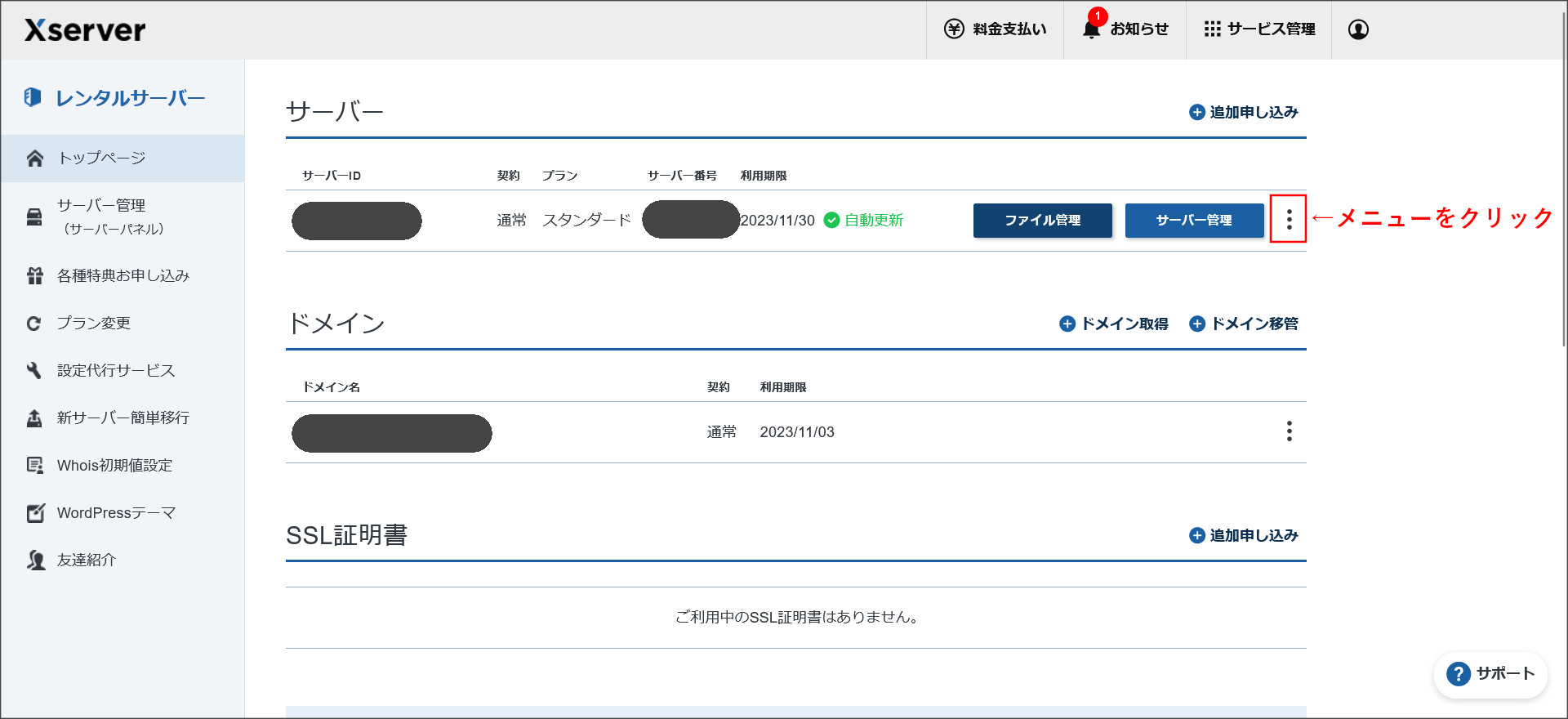Click the ドメイン取得 link
This screenshot has height=719, width=1568.
pos(1114,324)
